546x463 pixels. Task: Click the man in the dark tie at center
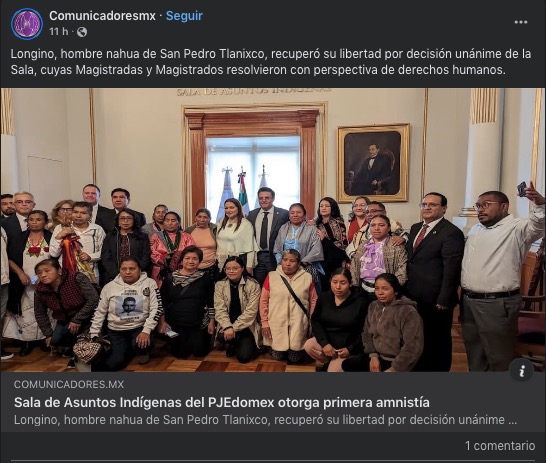pyautogui.click(x=266, y=230)
